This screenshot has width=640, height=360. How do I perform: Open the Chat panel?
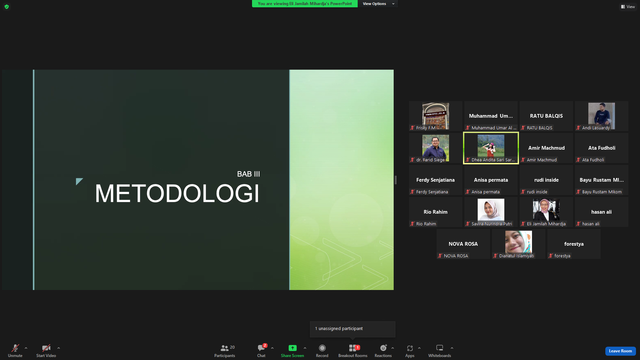(261, 350)
